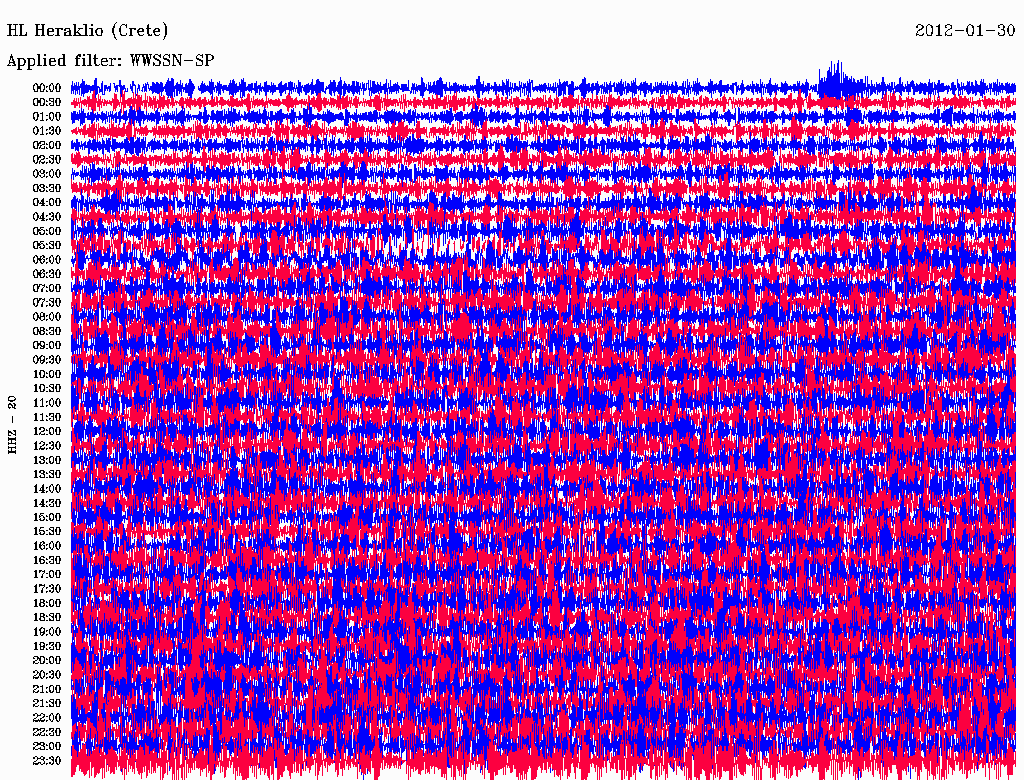Select the 04:30 time row label
Viewport: 1024px width, 780px height.
[47, 216]
